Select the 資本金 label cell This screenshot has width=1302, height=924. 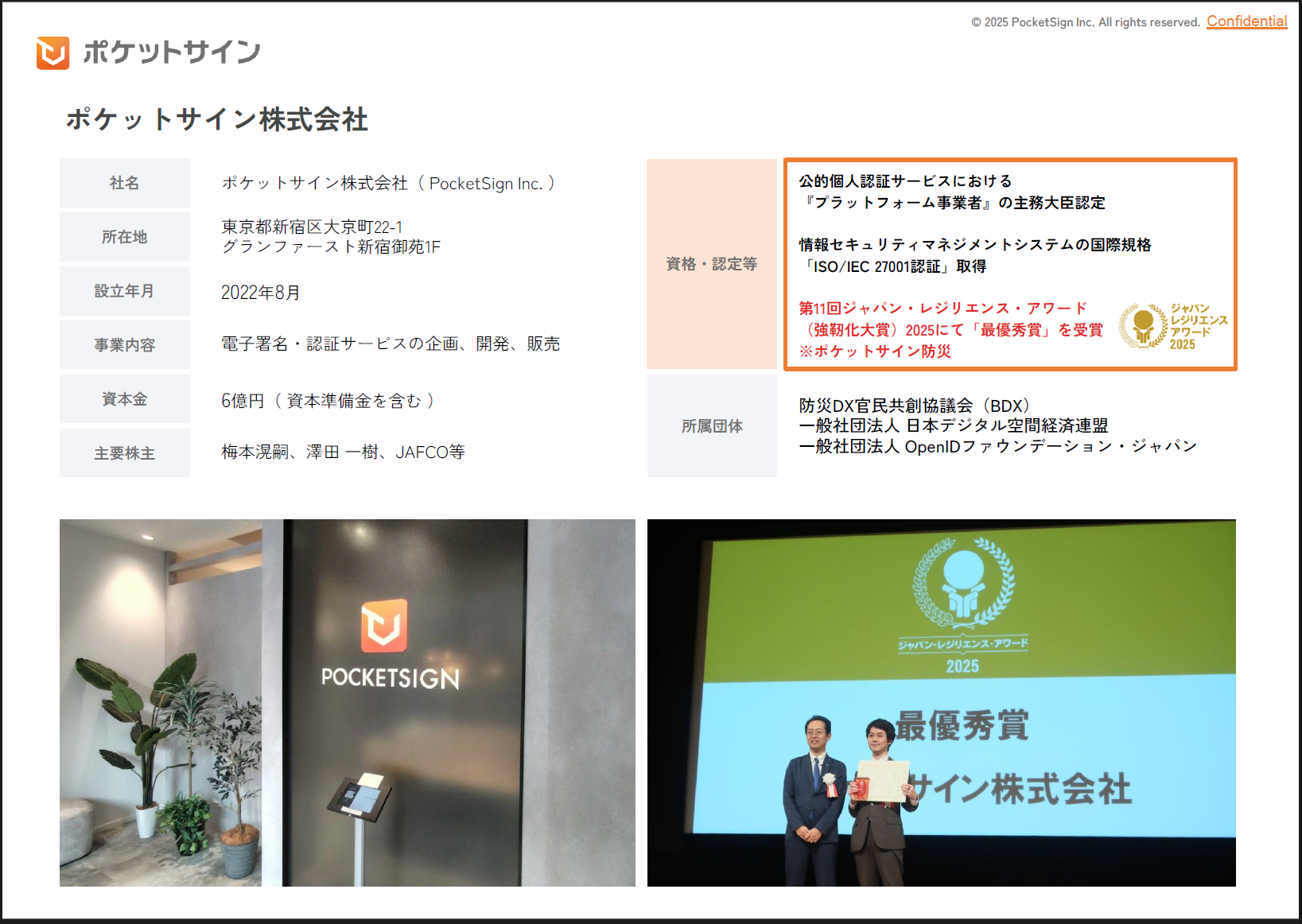tap(124, 399)
